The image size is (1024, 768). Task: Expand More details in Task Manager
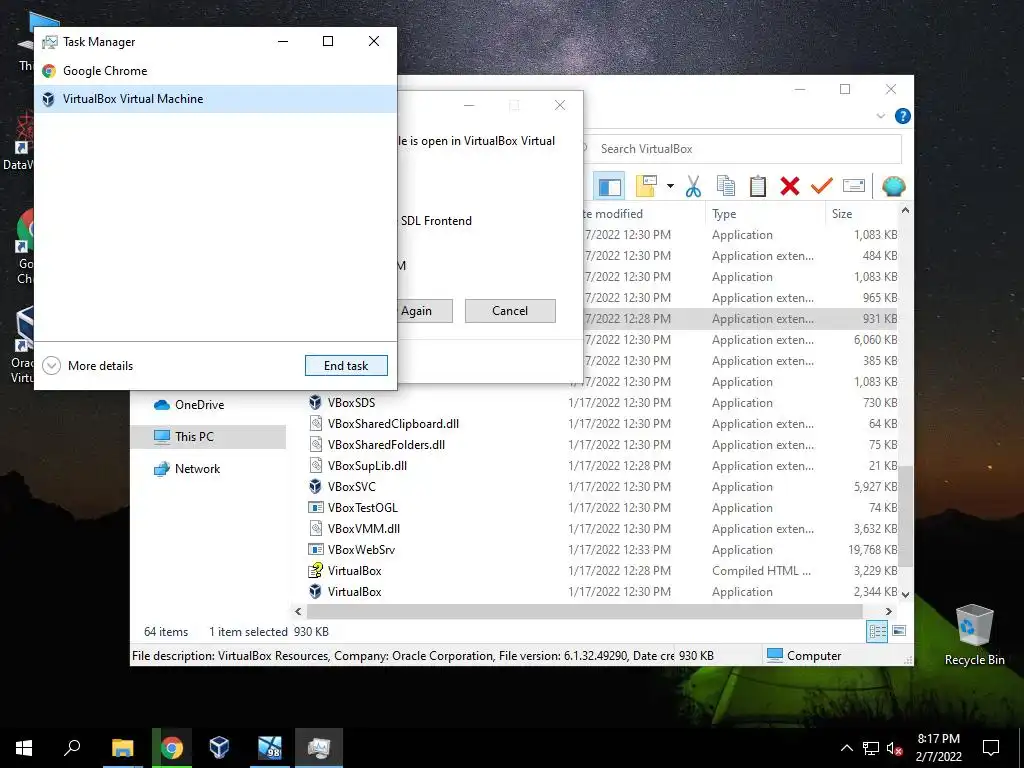tap(88, 366)
